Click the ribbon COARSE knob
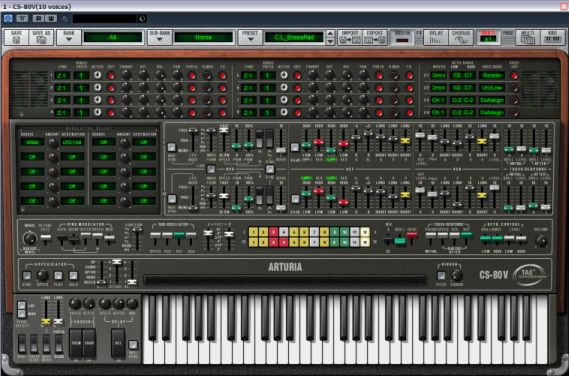The width and height of the screenshot is (569, 376). click(x=457, y=276)
